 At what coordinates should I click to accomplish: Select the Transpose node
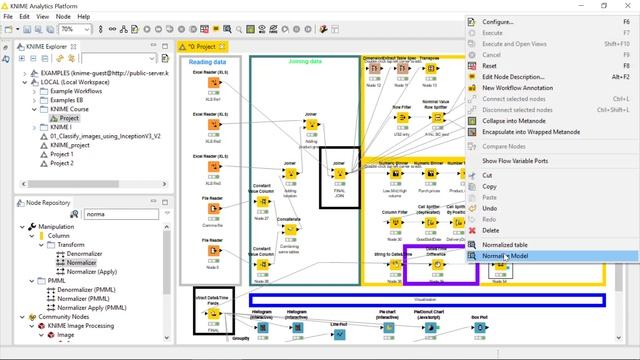point(430,69)
